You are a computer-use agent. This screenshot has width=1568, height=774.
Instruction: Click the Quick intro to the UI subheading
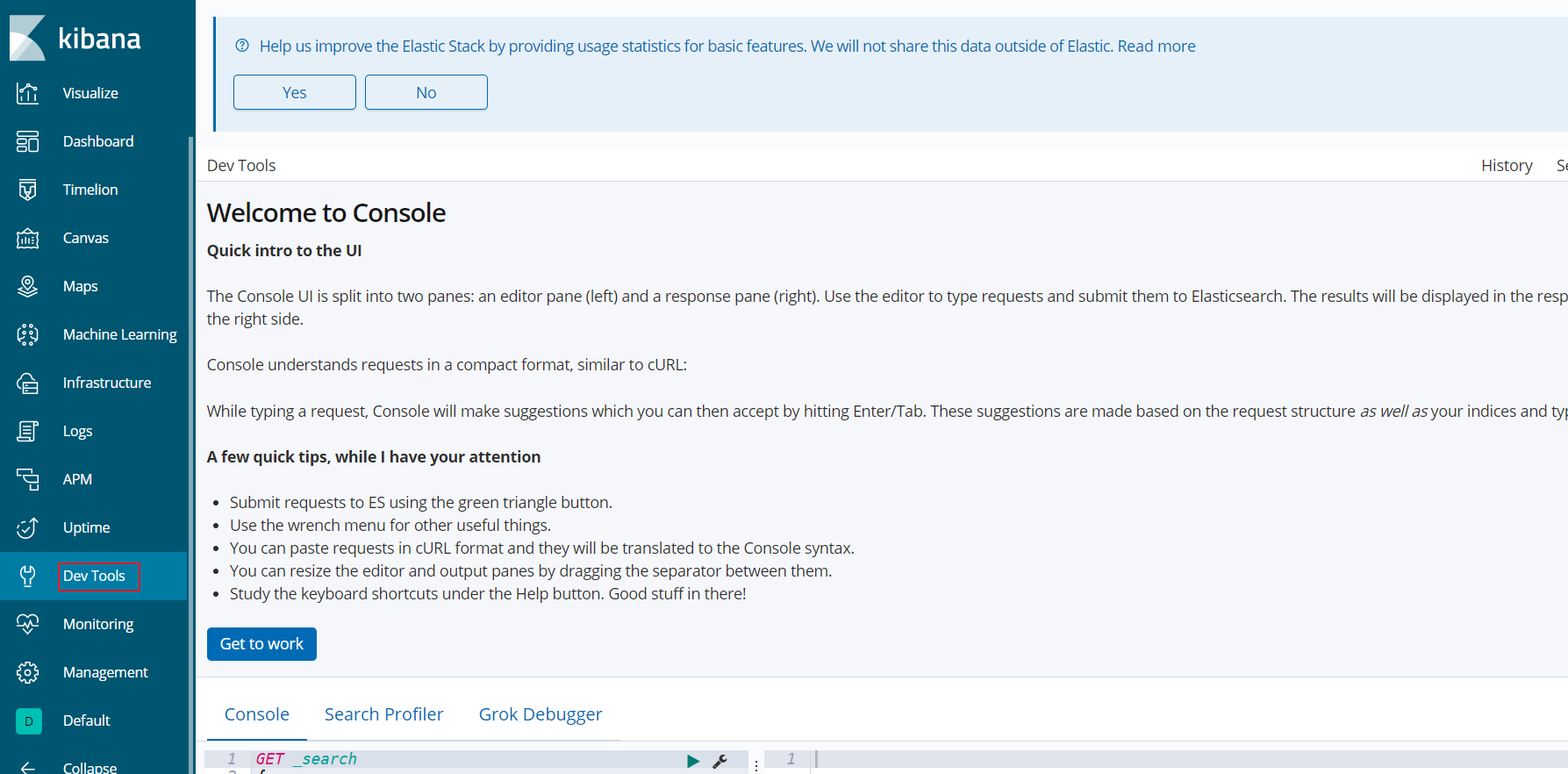coord(284,250)
